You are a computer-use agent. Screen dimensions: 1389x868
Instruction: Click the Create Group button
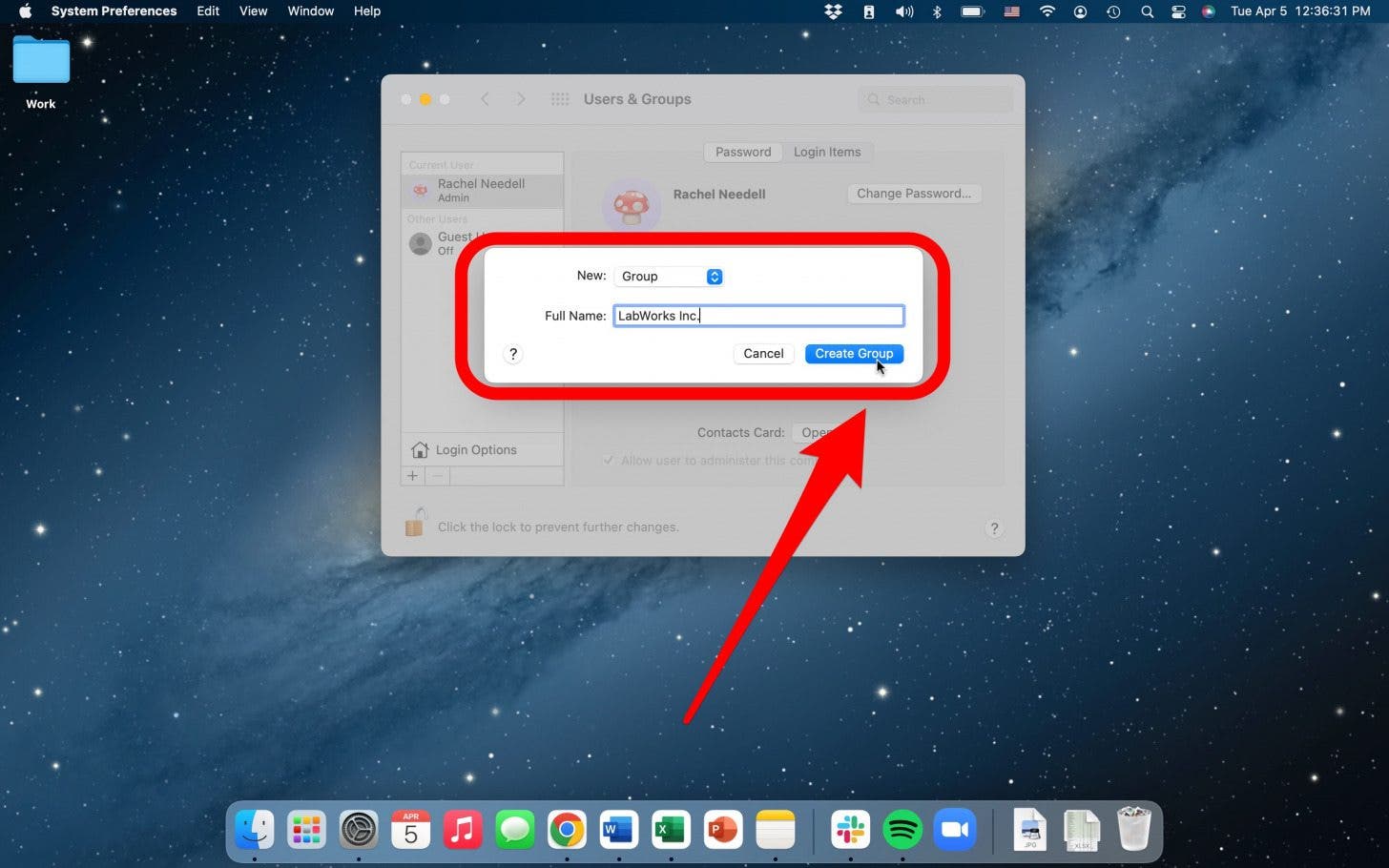[x=853, y=354]
